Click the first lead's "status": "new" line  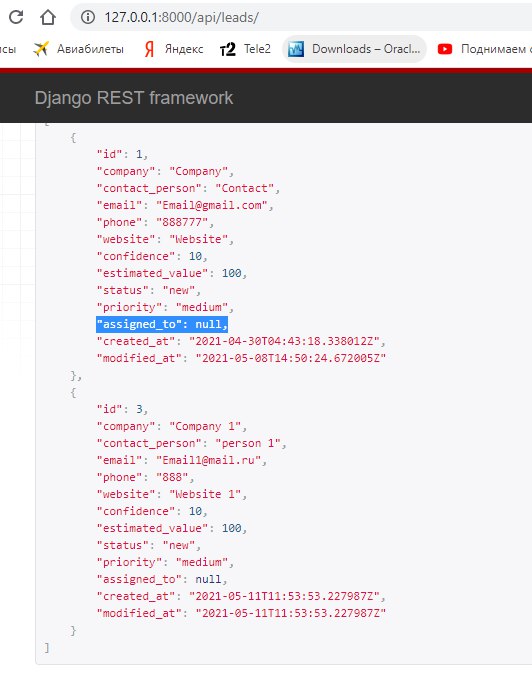pyautogui.click(x=149, y=290)
